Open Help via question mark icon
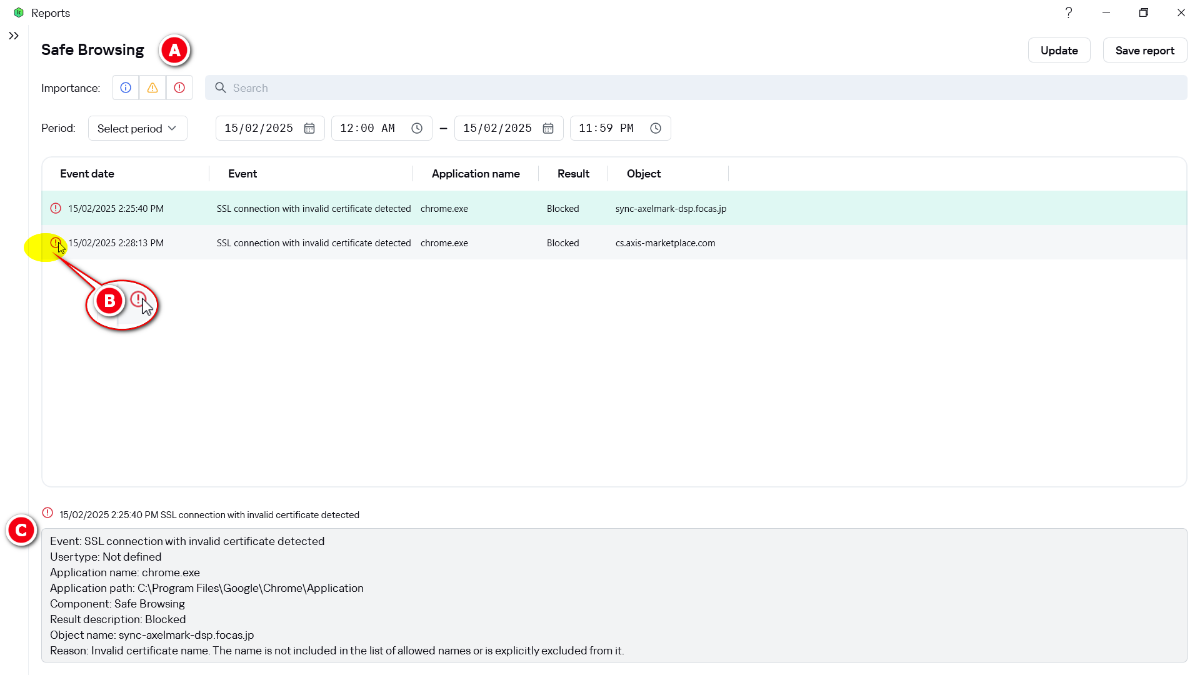The image size is (1200, 675). pyautogui.click(x=1068, y=13)
